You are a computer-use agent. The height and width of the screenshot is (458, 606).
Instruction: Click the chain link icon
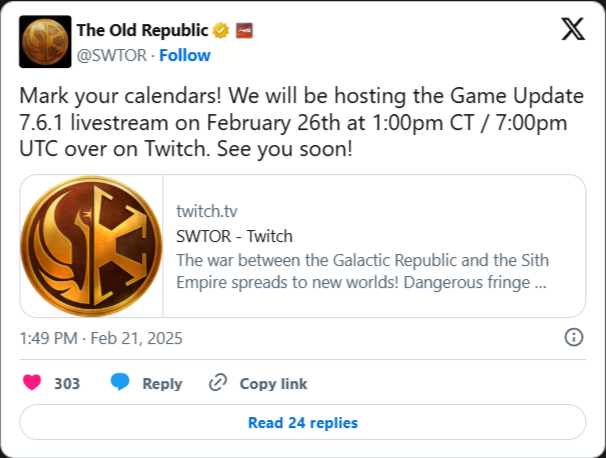click(x=218, y=383)
